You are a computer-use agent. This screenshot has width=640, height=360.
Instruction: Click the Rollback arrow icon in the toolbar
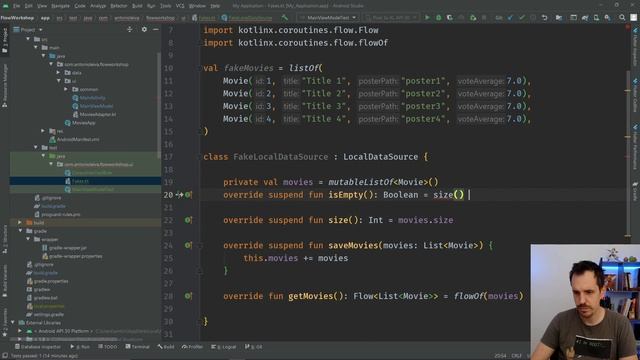pos(544,18)
